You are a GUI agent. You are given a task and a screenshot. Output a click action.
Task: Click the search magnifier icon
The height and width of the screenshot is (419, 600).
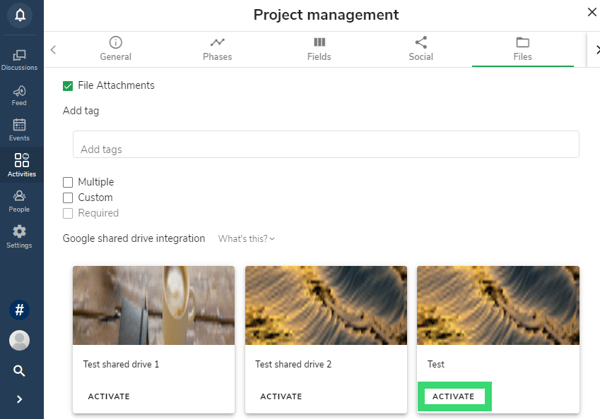point(19,370)
